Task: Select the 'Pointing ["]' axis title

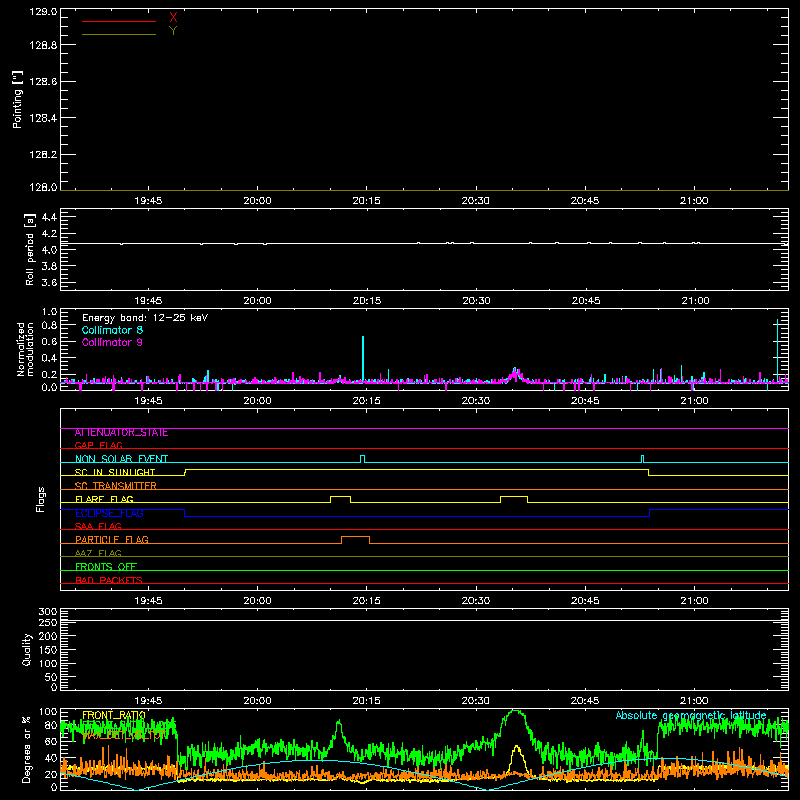Action: [x=17, y=100]
